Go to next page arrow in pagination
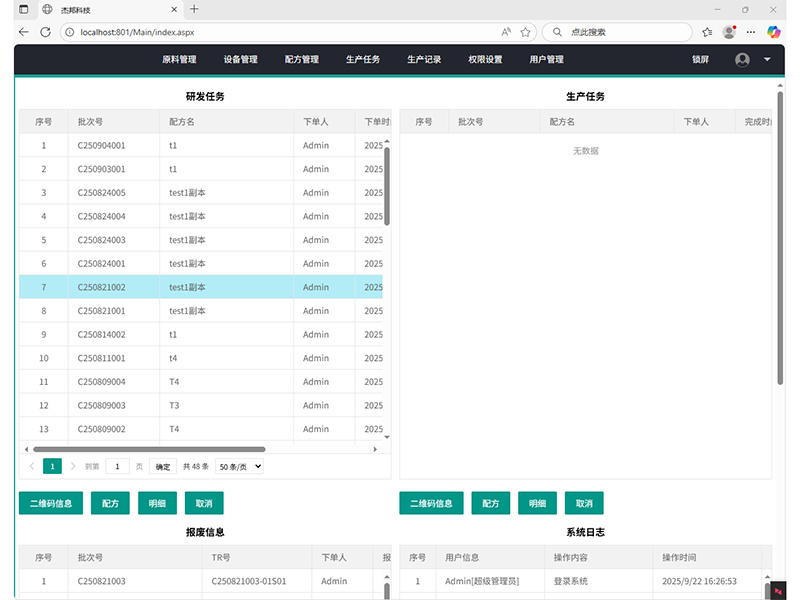Image resolution: width=800 pixels, height=600 pixels. 72,466
